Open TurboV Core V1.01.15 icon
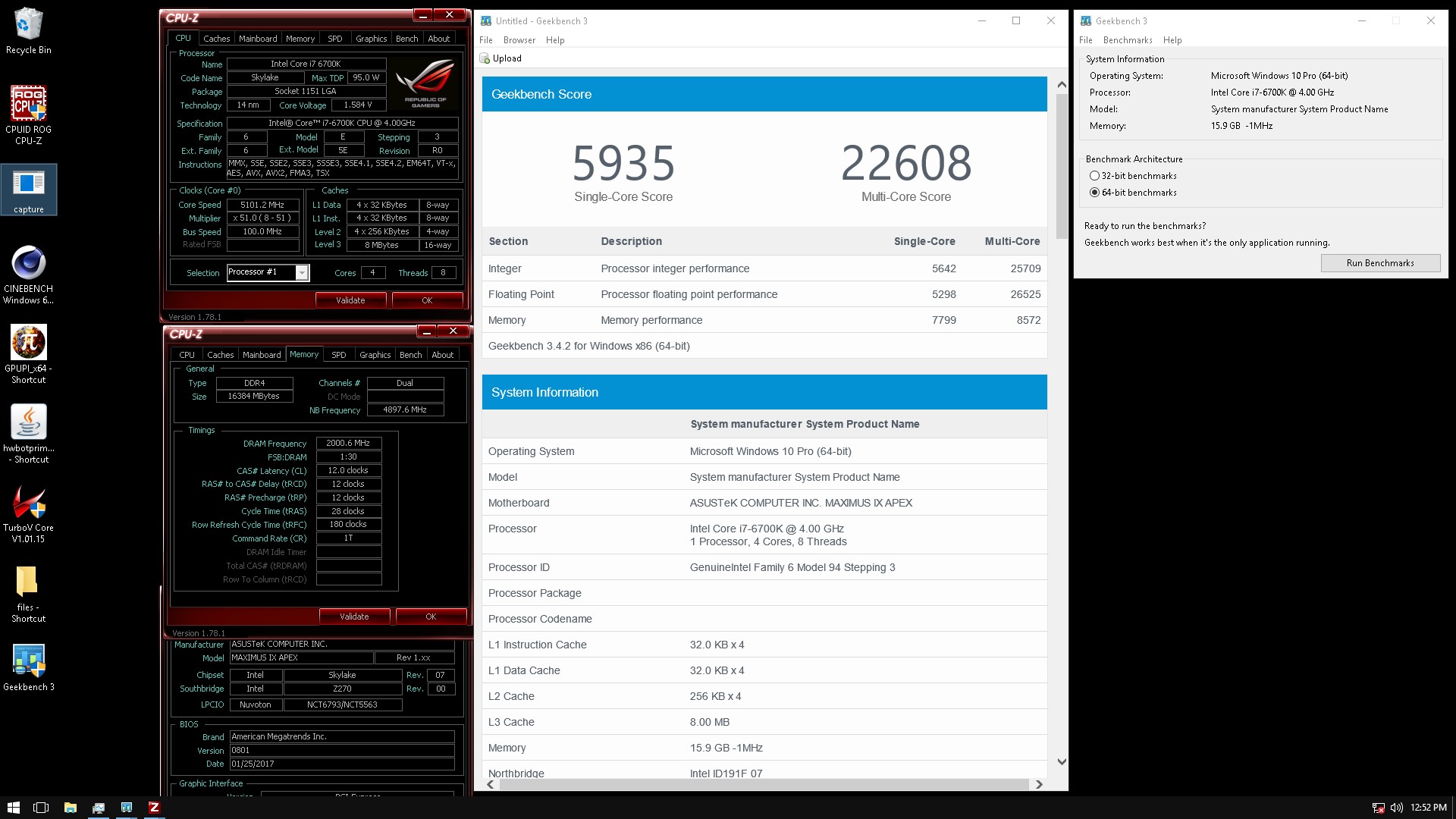The width and height of the screenshot is (1456, 819). [x=29, y=513]
